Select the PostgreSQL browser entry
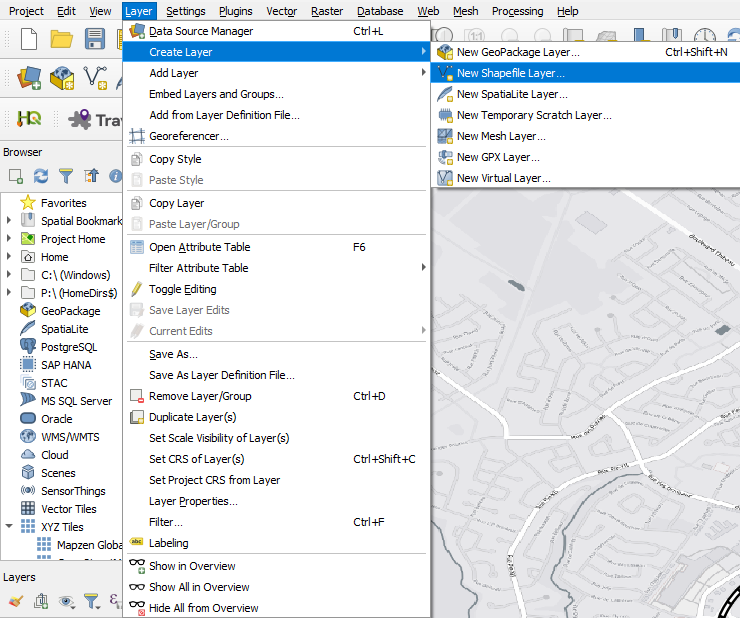This screenshot has height=618, width=740. 69,347
